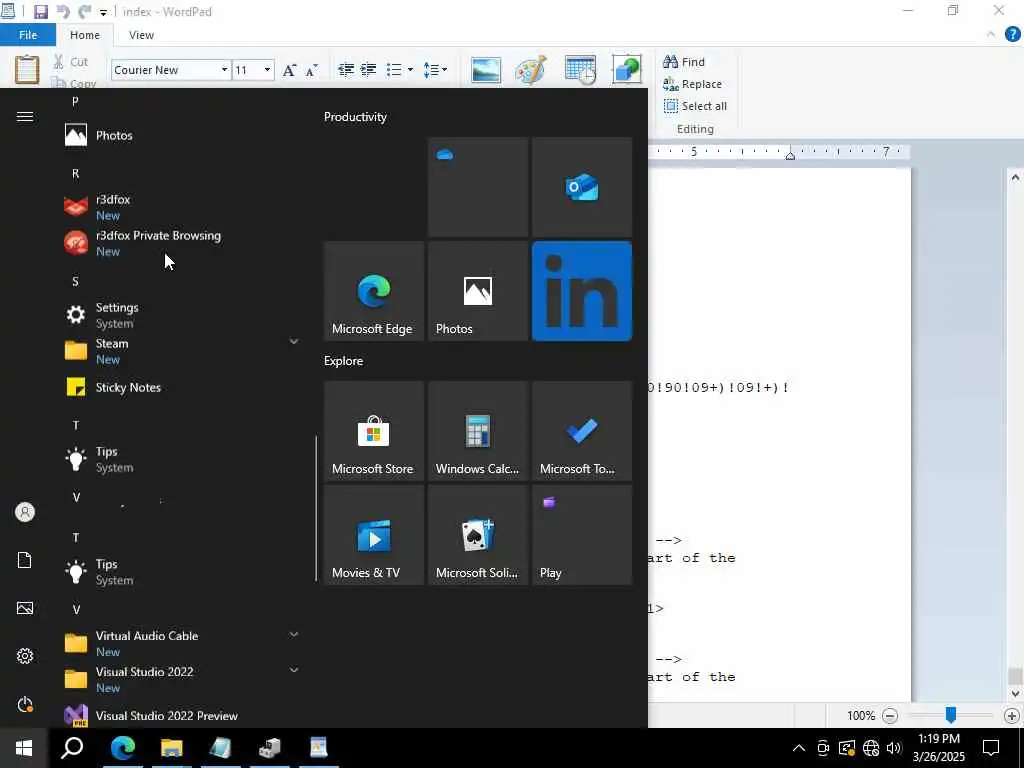Open WordPad Help icon
Image resolution: width=1024 pixels, height=768 pixels.
(1012, 35)
